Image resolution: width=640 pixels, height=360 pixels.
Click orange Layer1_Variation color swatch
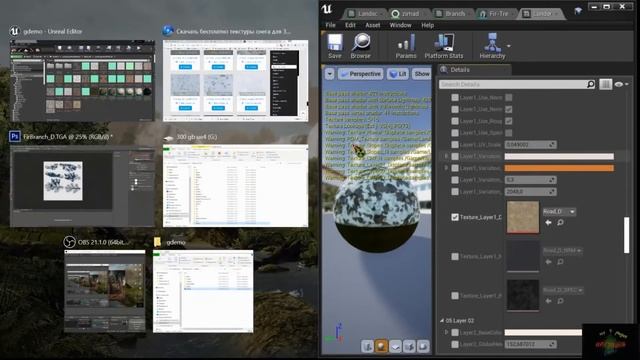click(x=559, y=168)
